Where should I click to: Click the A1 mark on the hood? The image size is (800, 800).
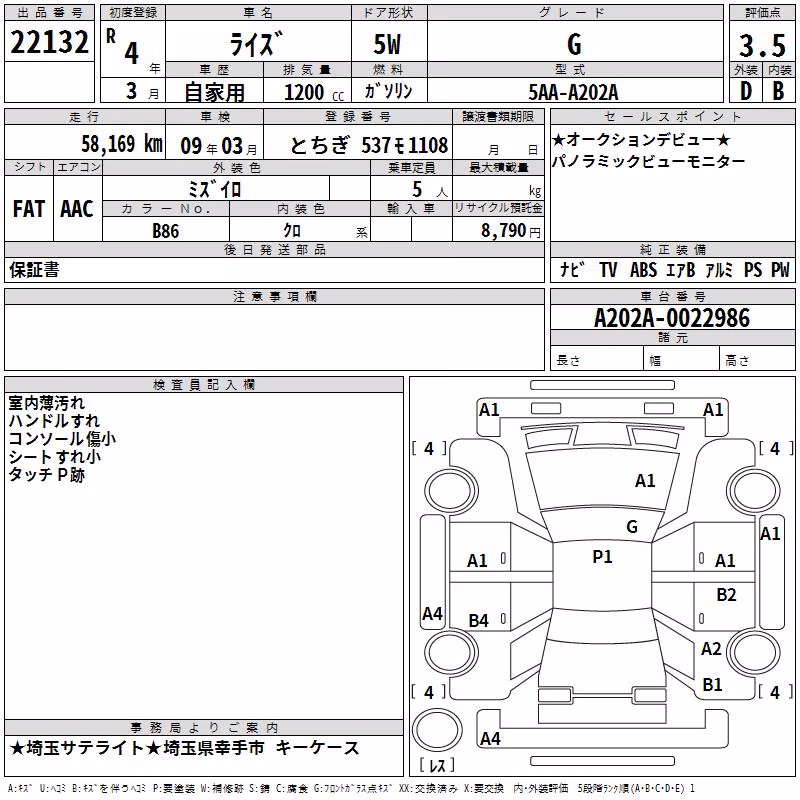click(x=645, y=480)
